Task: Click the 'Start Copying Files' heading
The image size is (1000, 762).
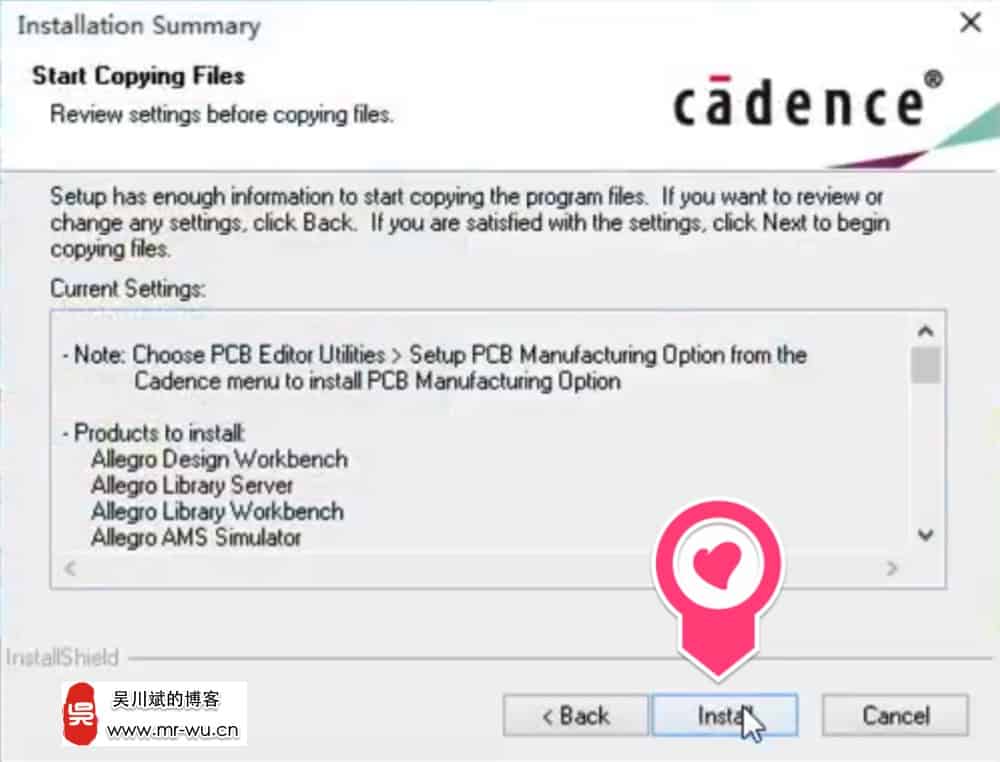Action: (x=138, y=76)
